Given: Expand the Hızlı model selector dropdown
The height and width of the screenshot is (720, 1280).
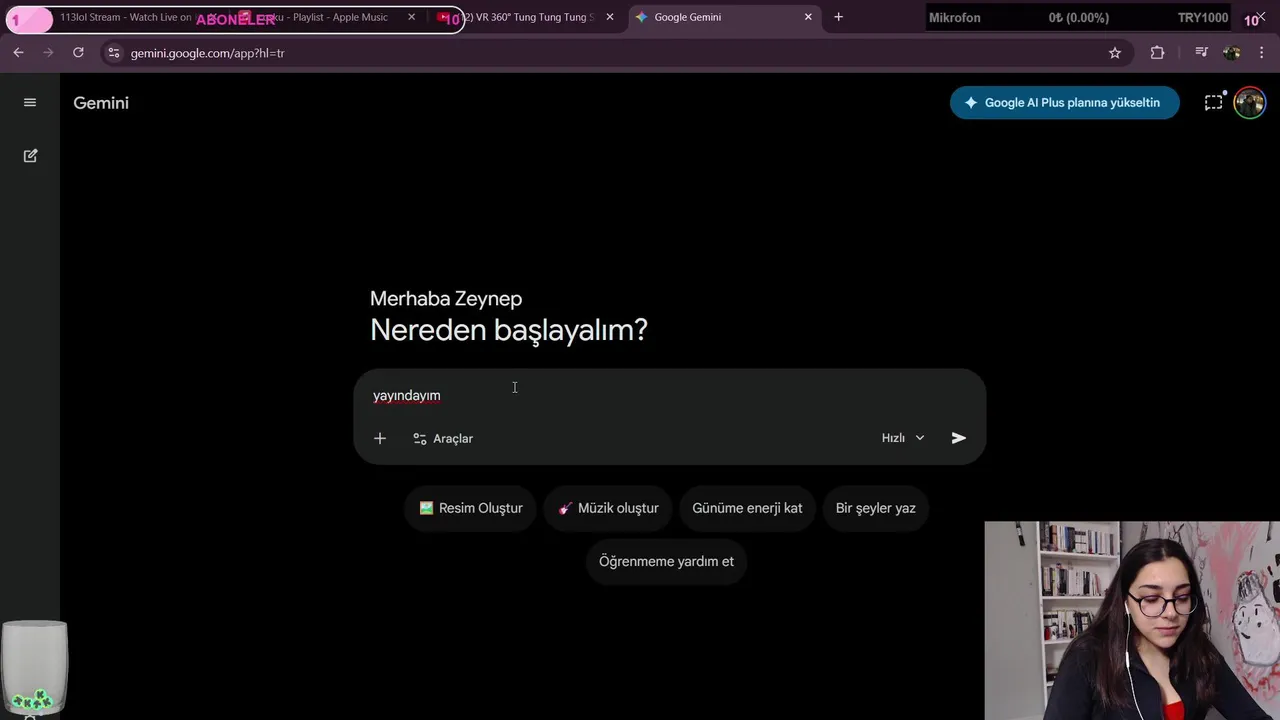Looking at the screenshot, I should point(903,438).
